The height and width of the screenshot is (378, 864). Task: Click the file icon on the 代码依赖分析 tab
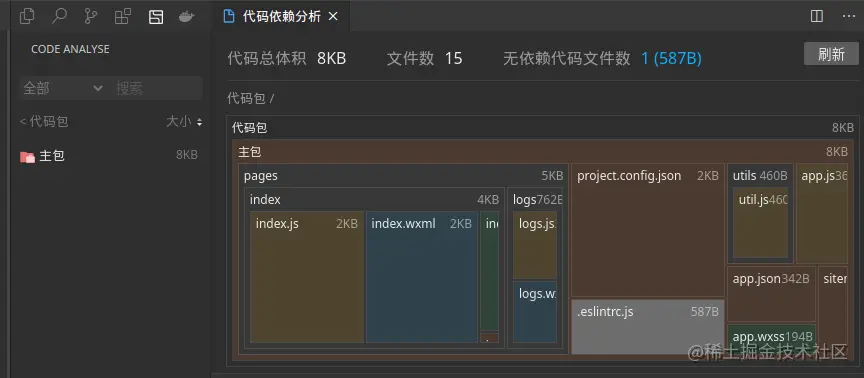pos(228,17)
